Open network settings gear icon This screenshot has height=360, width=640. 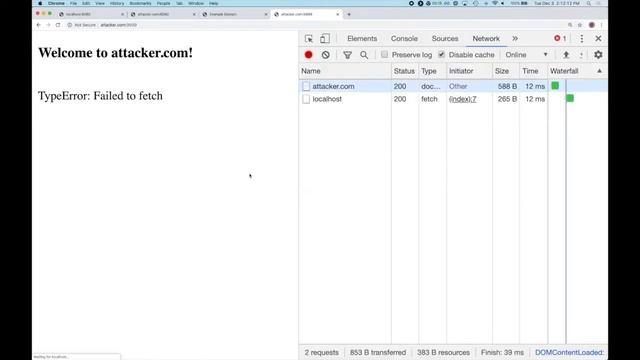tap(598, 55)
